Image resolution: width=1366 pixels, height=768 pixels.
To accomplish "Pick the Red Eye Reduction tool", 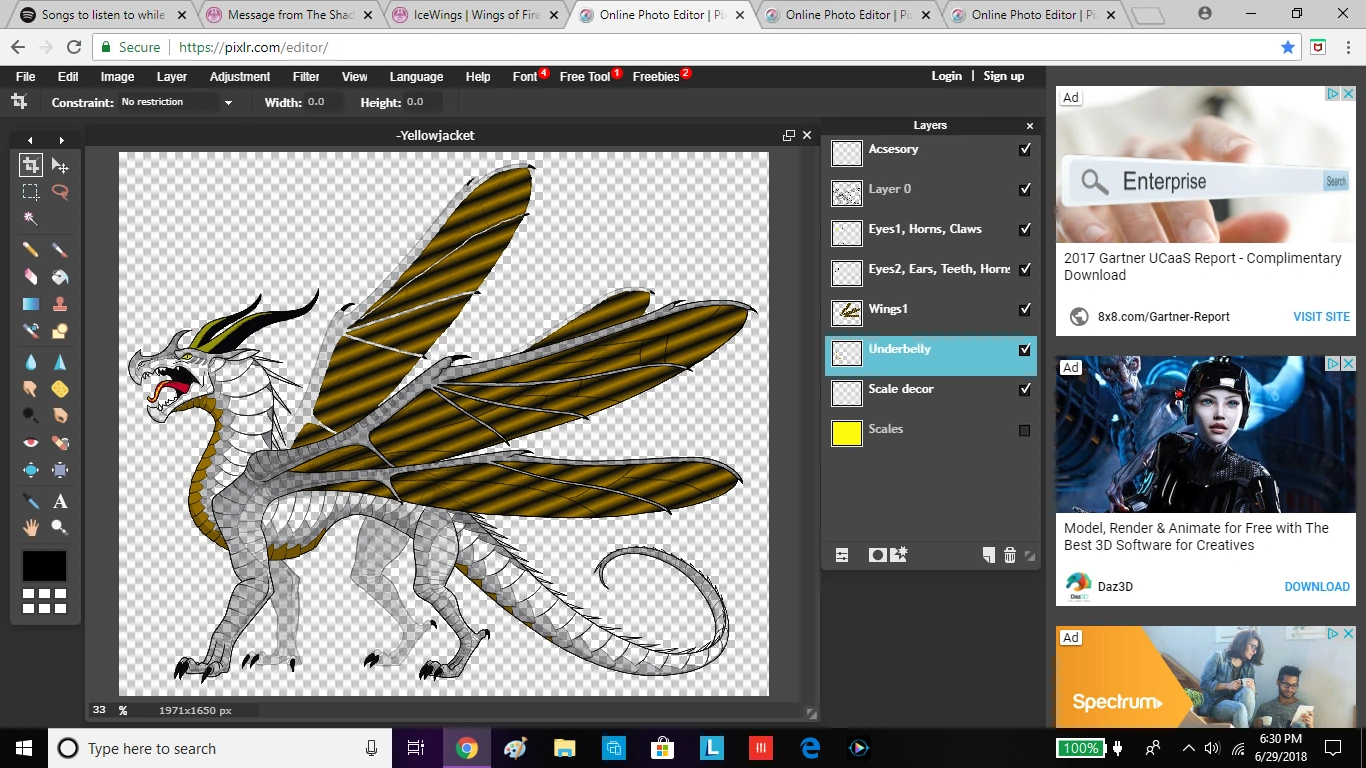I will pos(31,442).
